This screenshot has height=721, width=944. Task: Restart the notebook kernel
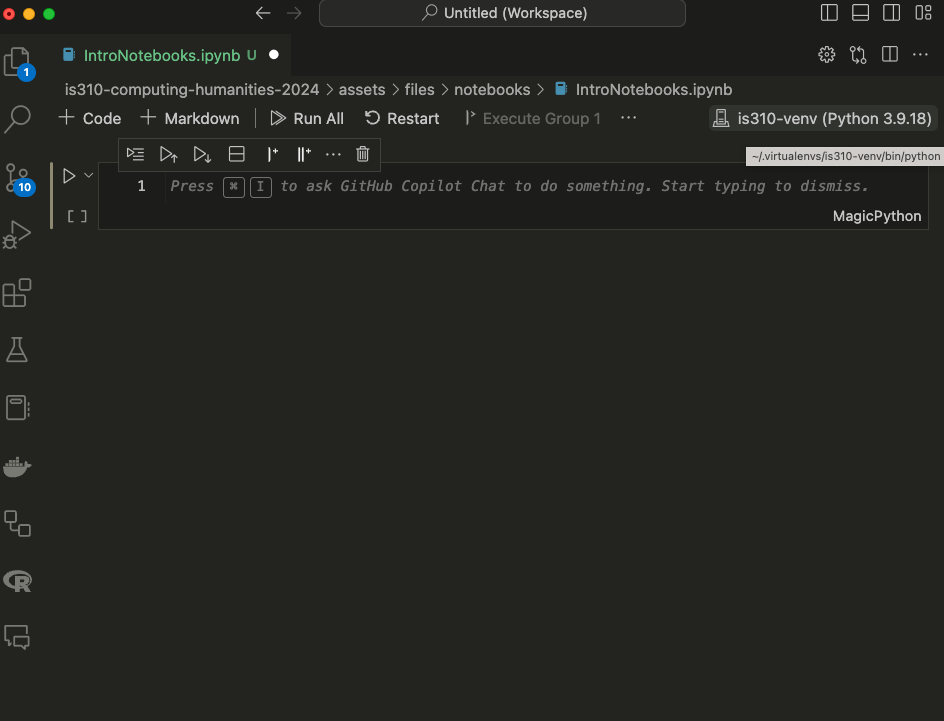coord(402,118)
